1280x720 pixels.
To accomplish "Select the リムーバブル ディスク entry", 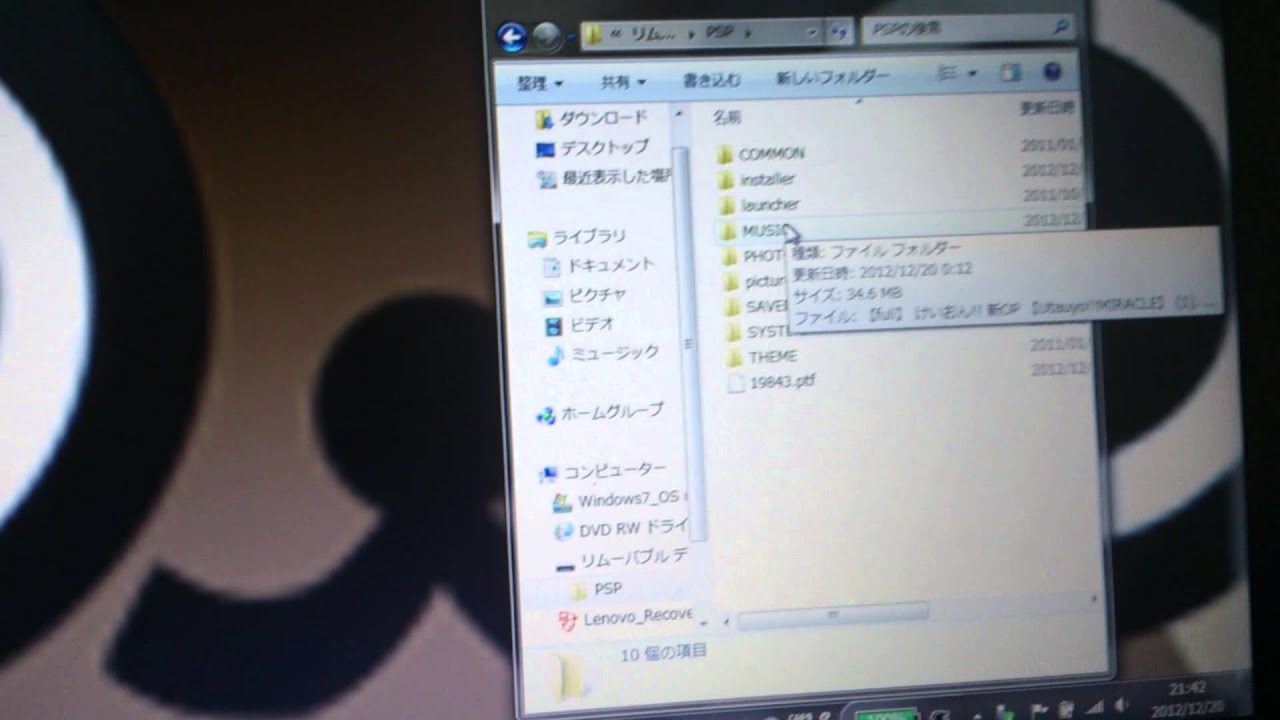I will tap(621, 559).
